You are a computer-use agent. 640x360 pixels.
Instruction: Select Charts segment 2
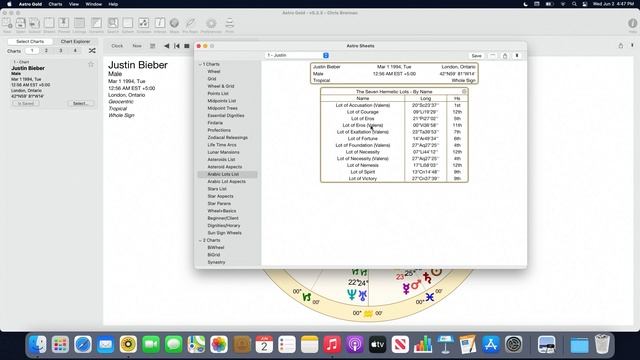46,51
